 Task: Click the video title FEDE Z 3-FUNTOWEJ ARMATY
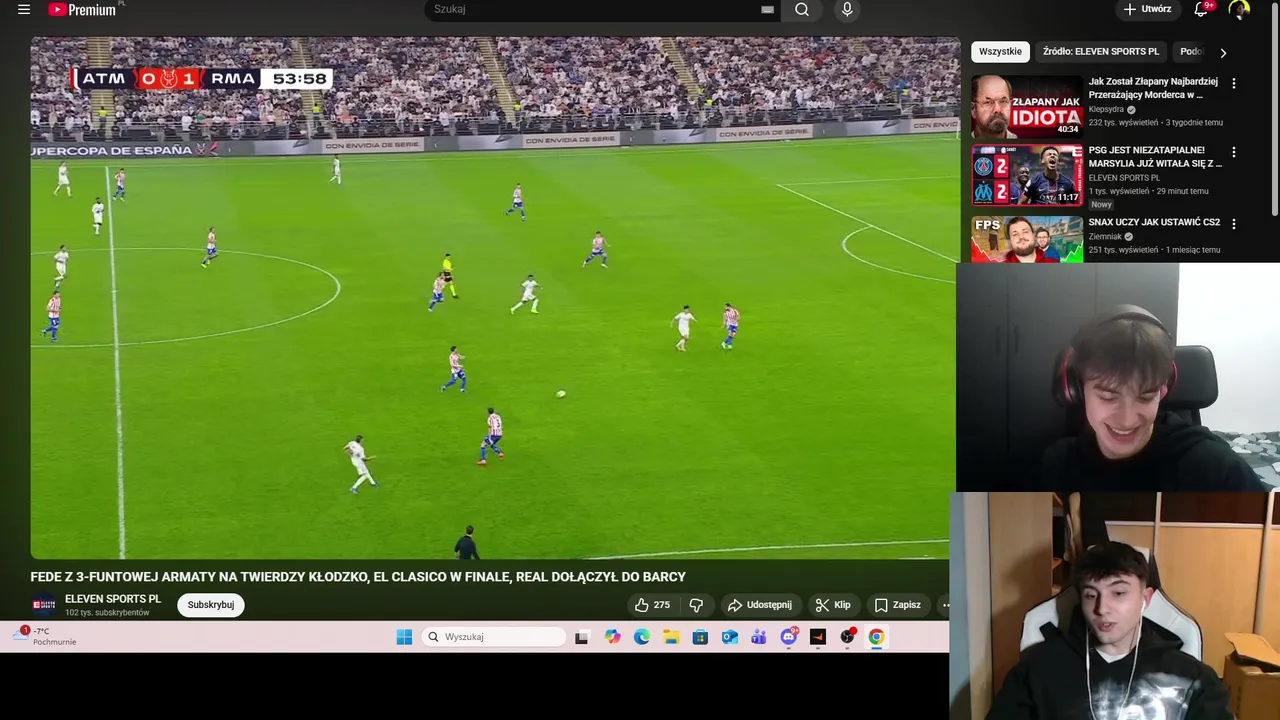pos(358,577)
